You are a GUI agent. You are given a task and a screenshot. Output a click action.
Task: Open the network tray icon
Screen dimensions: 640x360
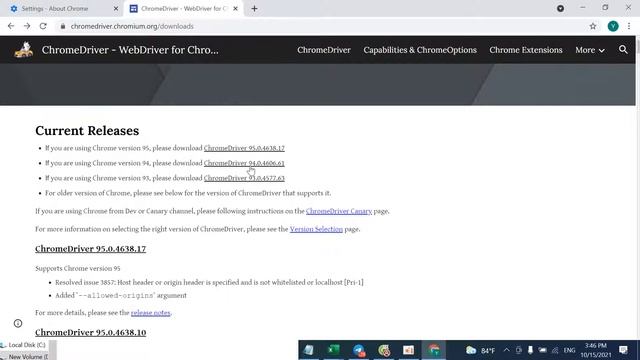555,350
